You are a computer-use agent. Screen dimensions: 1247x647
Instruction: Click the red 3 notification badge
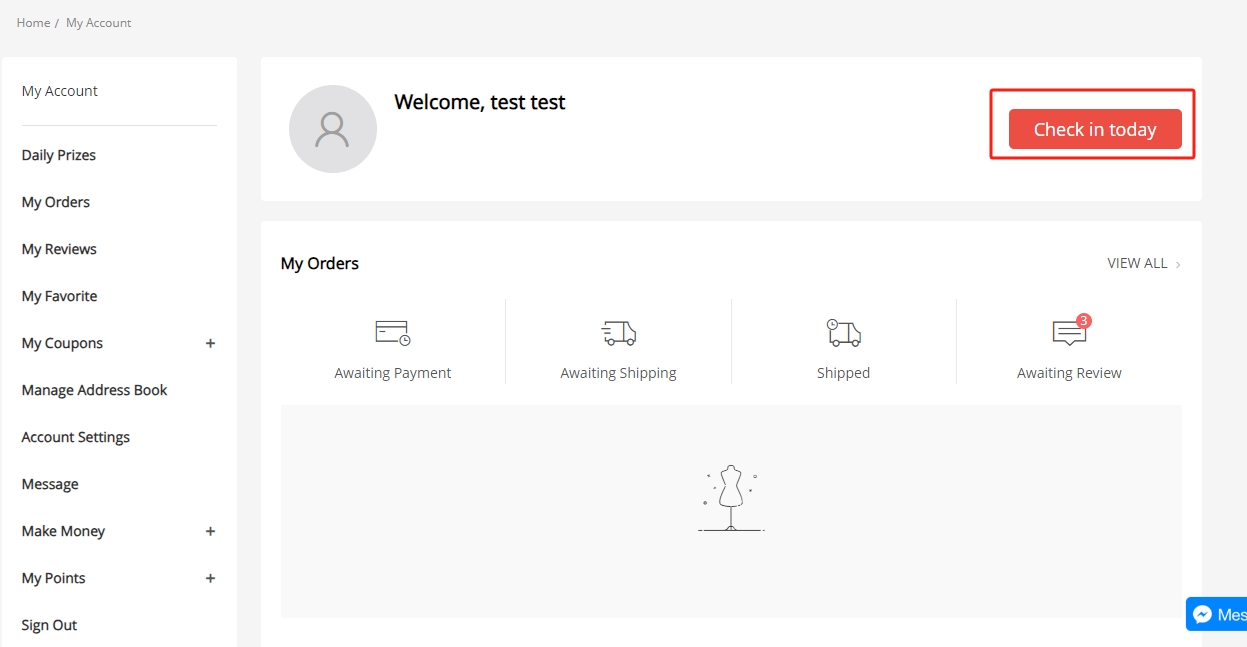tap(1084, 321)
